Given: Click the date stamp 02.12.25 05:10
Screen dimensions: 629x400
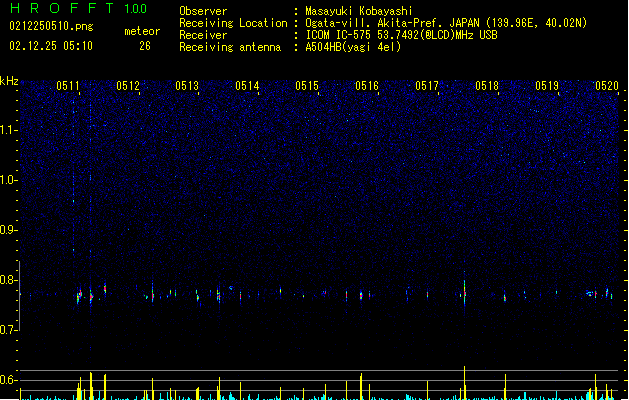Looking at the screenshot, I should [51, 46].
